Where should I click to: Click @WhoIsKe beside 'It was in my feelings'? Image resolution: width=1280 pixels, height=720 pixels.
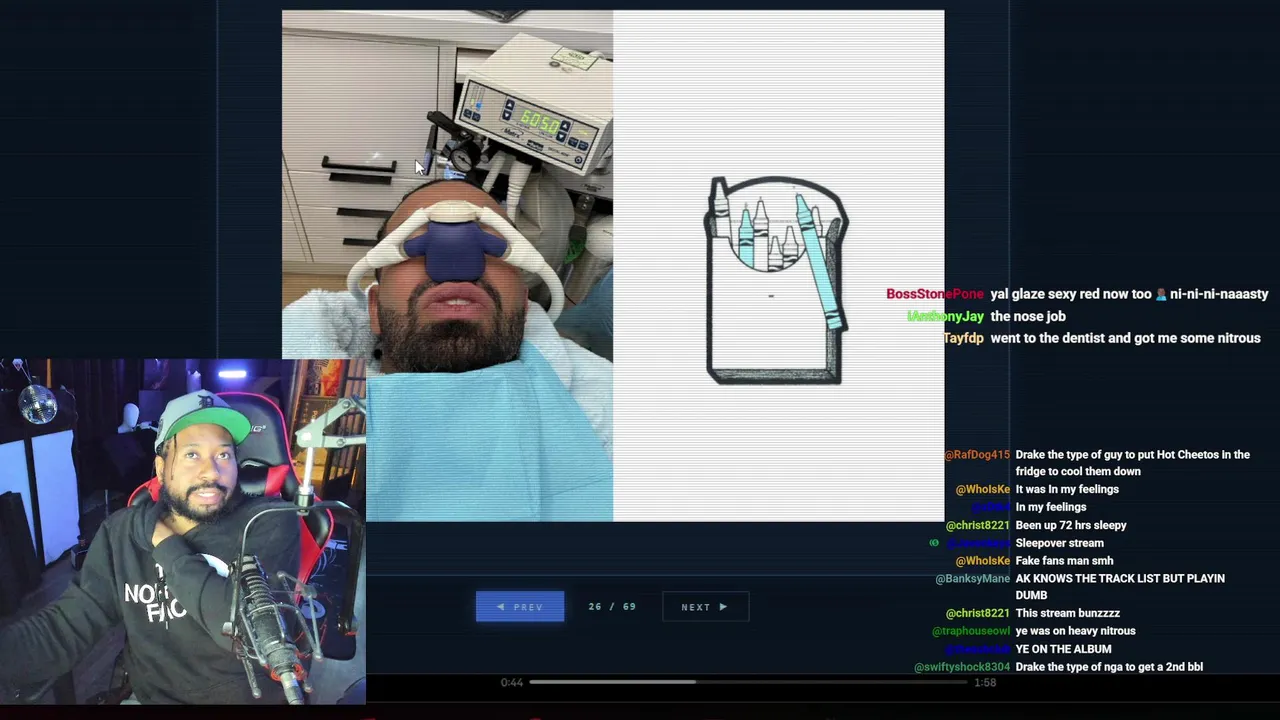[983, 489]
